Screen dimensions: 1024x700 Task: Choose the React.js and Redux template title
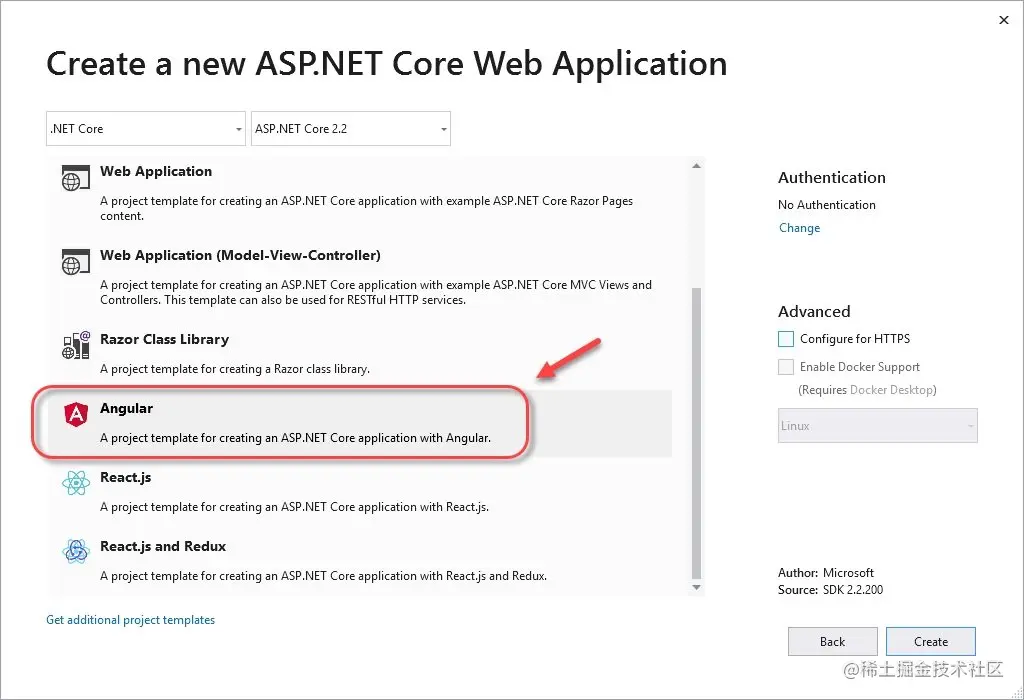tap(163, 547)
